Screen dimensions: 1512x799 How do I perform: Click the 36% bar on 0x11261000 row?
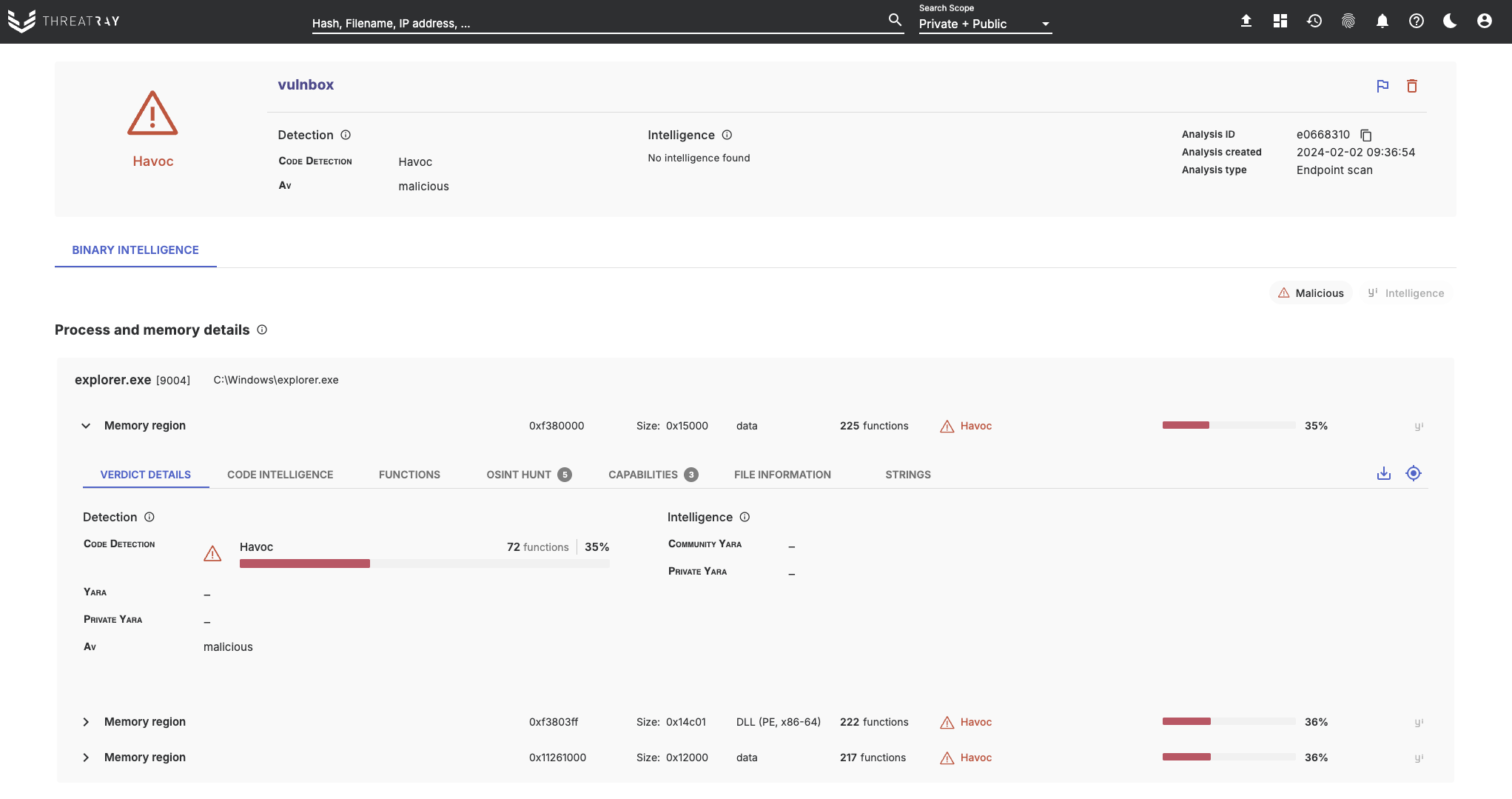click(x=1229, y=758)
